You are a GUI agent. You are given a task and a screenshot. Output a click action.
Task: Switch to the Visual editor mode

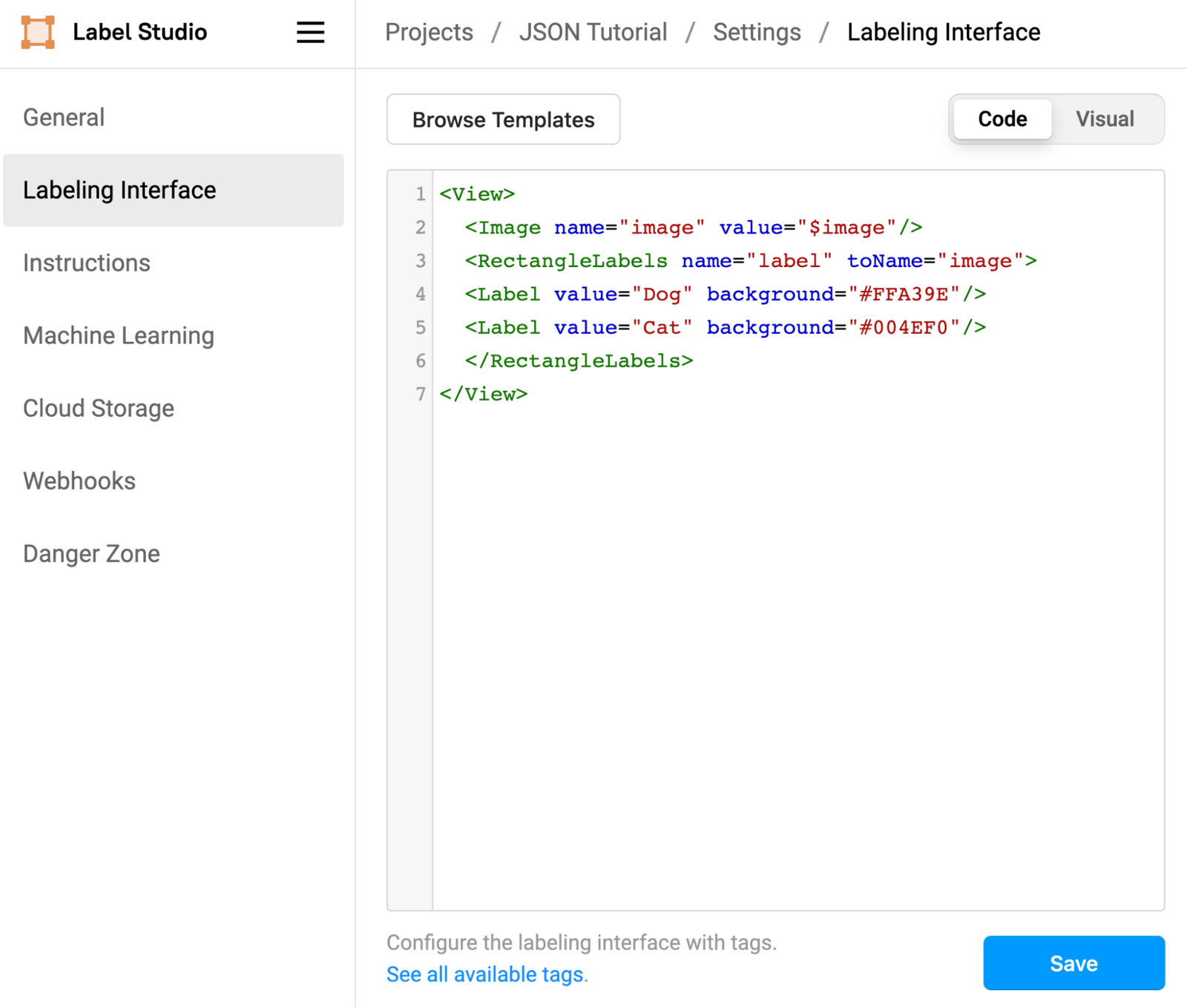click(1105, 119)
